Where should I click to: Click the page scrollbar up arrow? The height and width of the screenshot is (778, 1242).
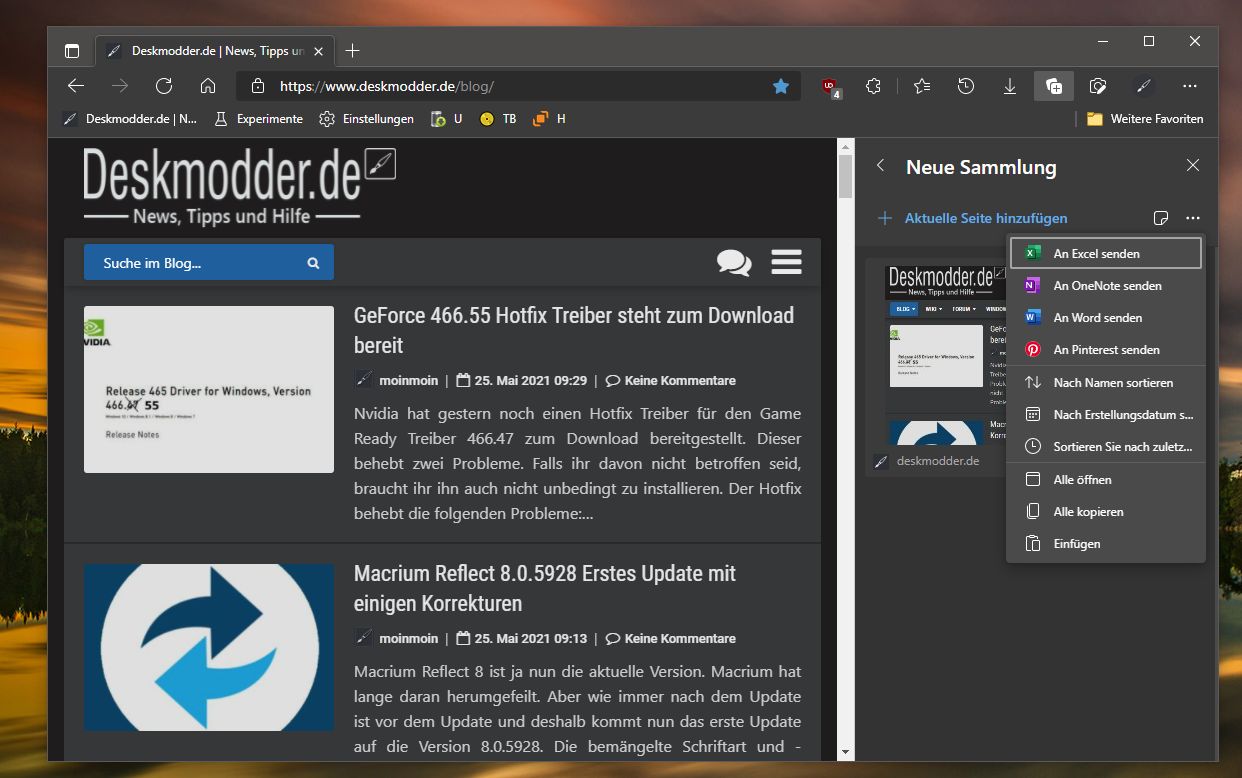point(845,147)
